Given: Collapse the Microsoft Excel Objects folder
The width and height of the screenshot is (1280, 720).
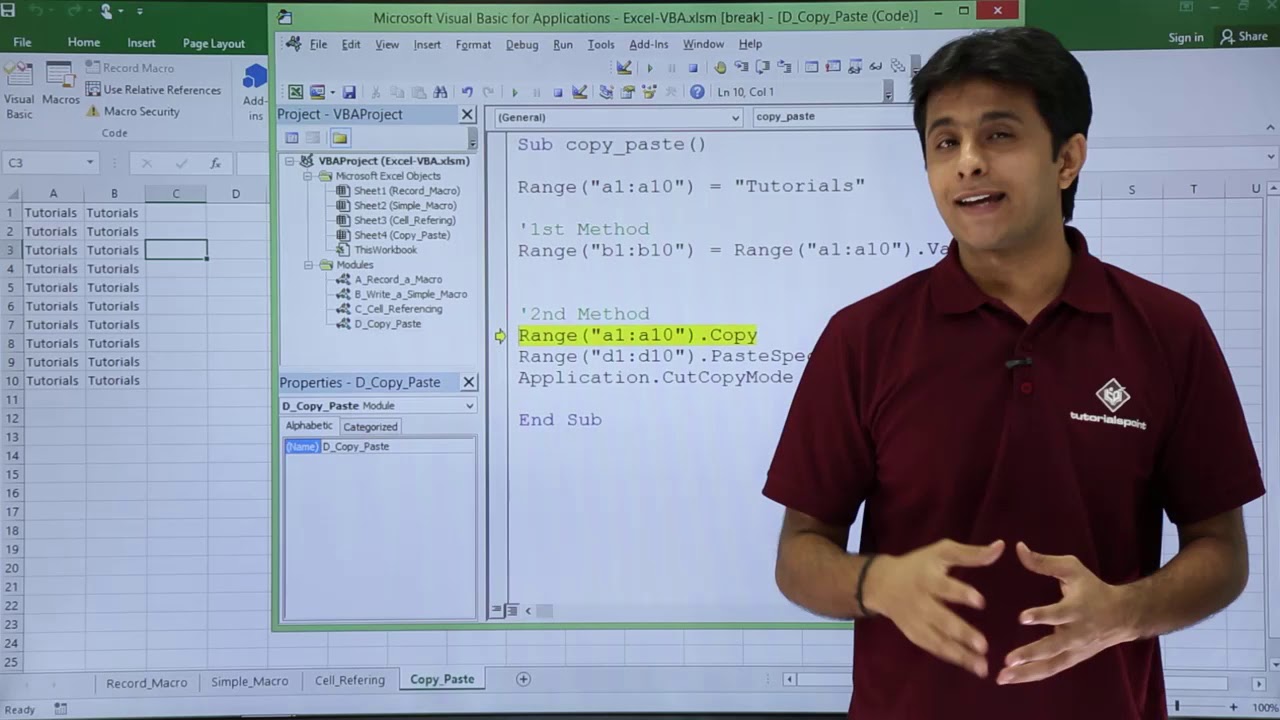Looking at the screenshot, I should click(x=309, y=176).
